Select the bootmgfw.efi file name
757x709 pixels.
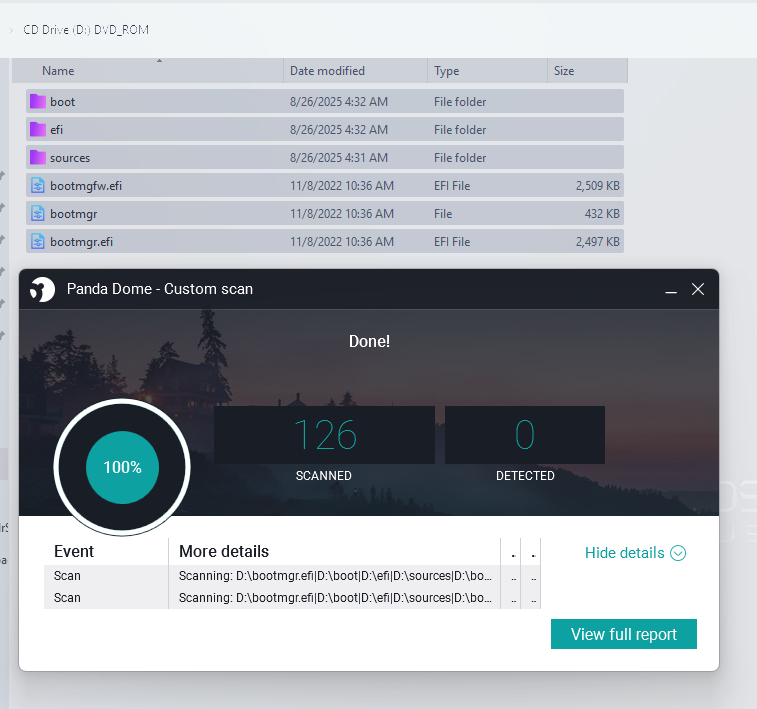[x=86, y=186]
